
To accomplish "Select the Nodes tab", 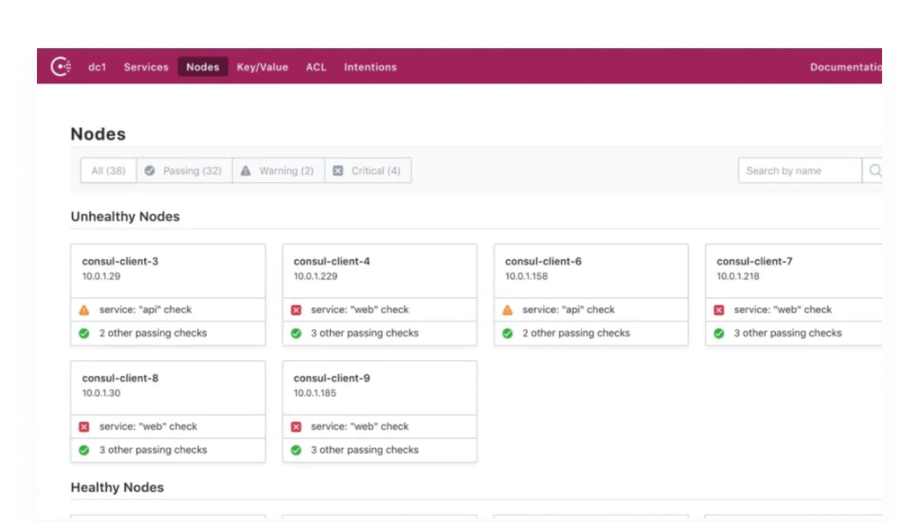I will (x=203, y=67).
